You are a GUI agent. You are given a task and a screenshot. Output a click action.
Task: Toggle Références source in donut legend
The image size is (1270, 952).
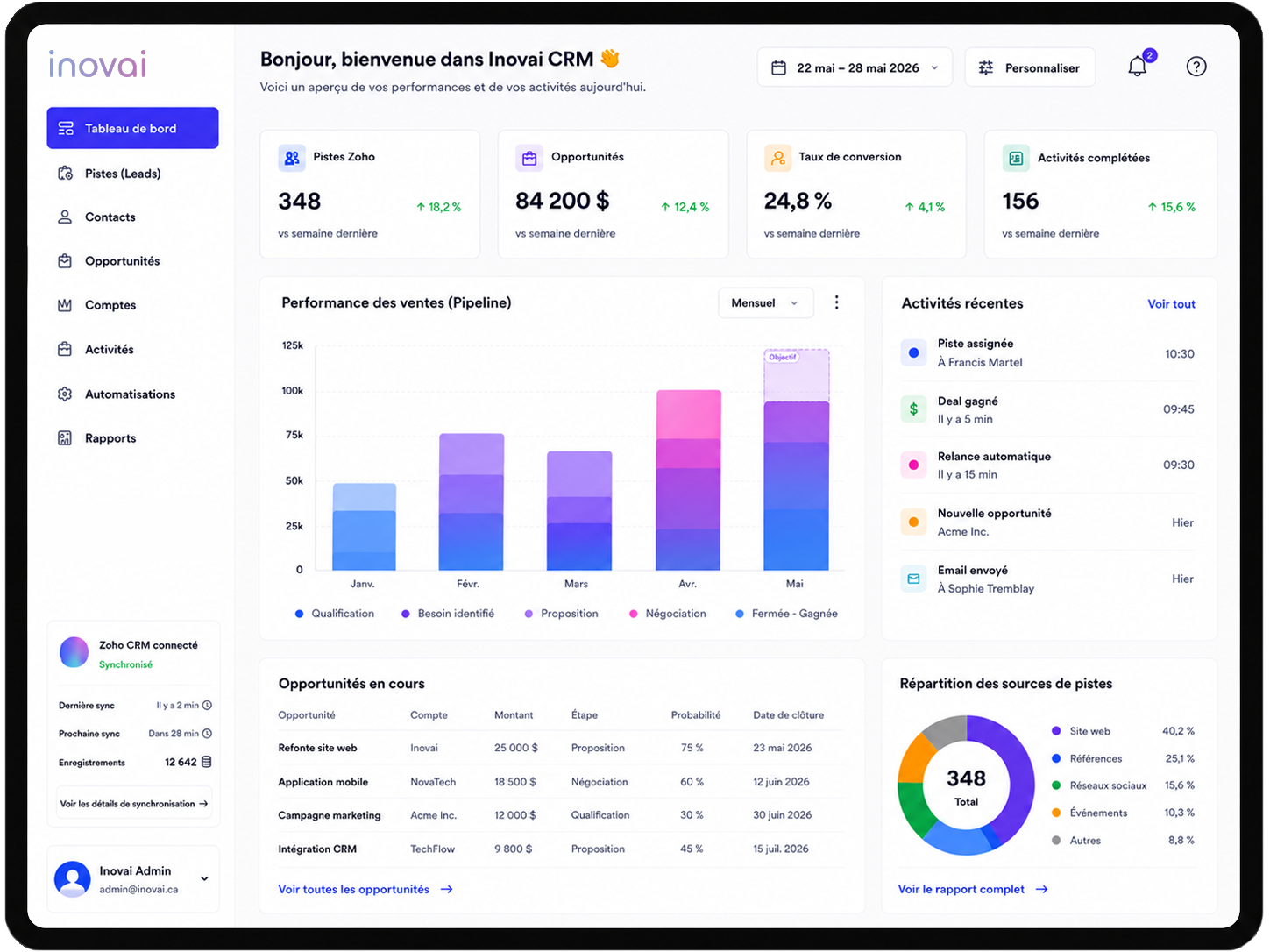click(x=1087, y=758)
